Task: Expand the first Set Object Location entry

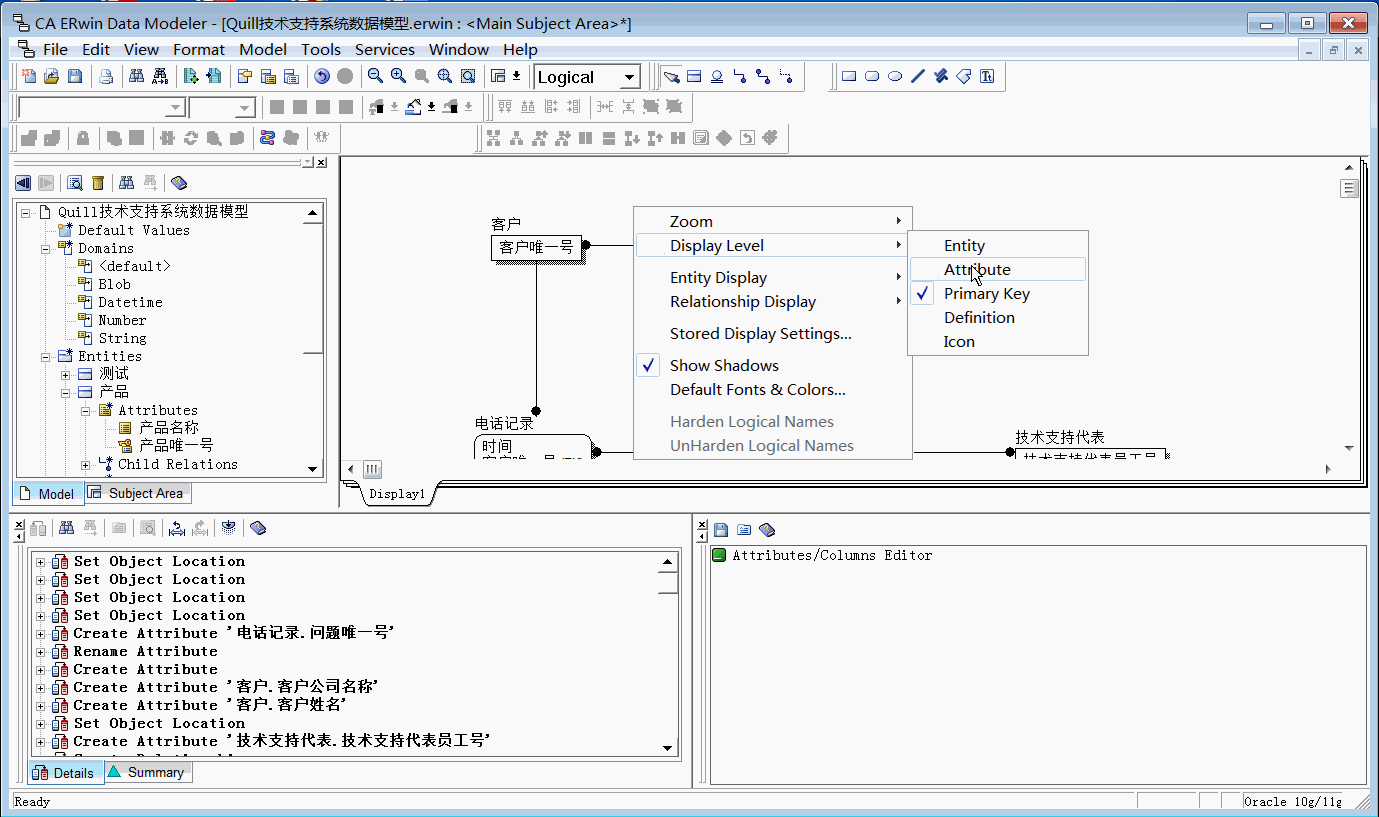Action: [x=41, y=562]
